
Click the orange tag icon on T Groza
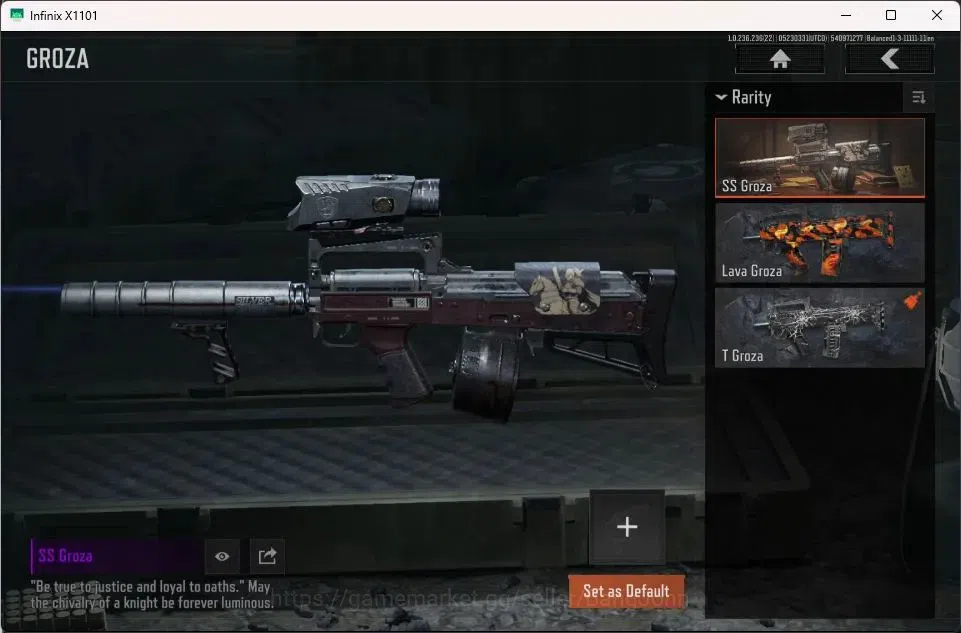point(913,300)
